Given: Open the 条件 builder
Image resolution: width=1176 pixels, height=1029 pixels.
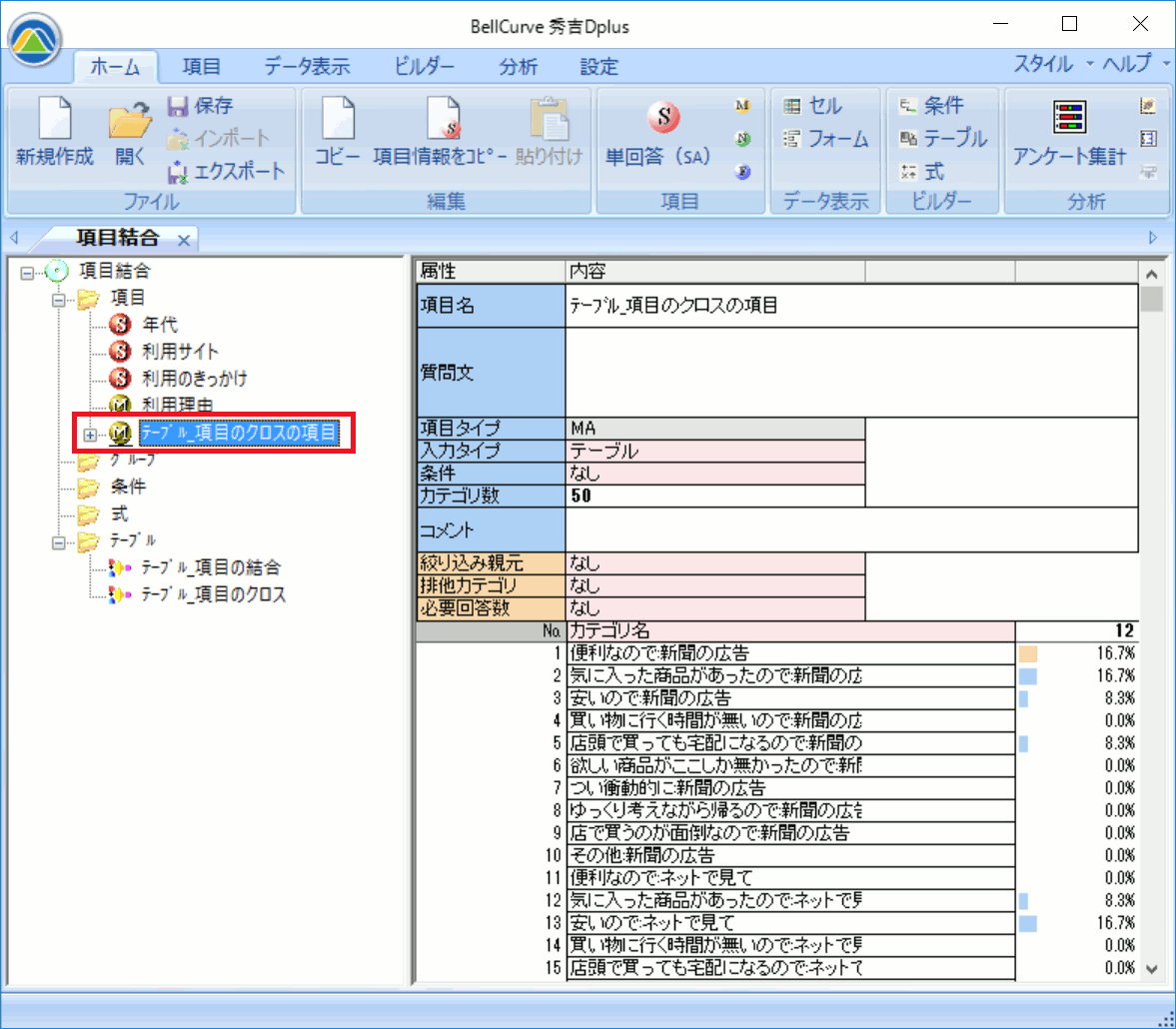Looking at the screenshot, I should (931, 106).
